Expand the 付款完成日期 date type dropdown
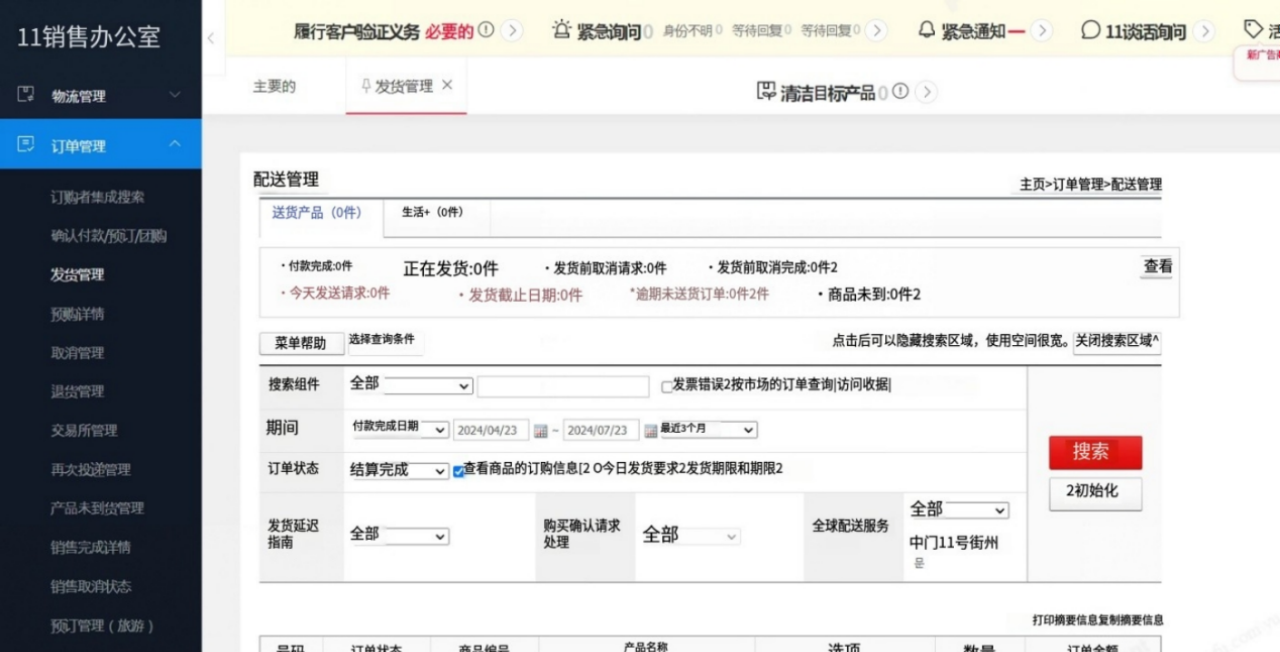This screenshot has height=652, width=1280. pyautogui.click(x=400, y=429)
